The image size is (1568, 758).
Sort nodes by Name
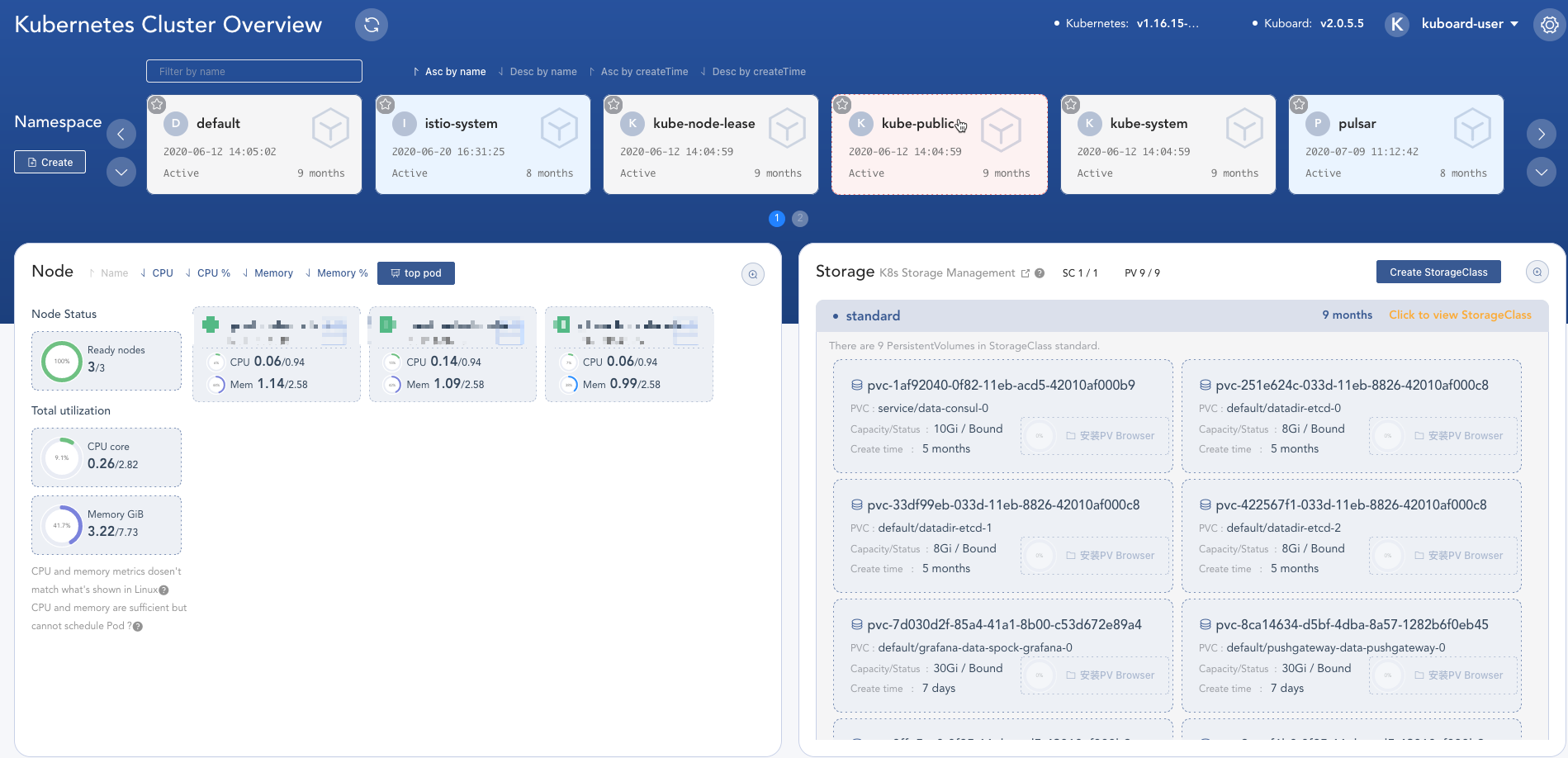[108, 273]
